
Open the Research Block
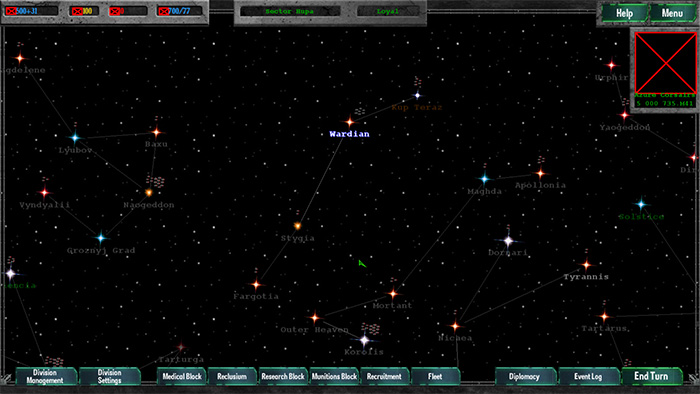(x=283, y=377)
